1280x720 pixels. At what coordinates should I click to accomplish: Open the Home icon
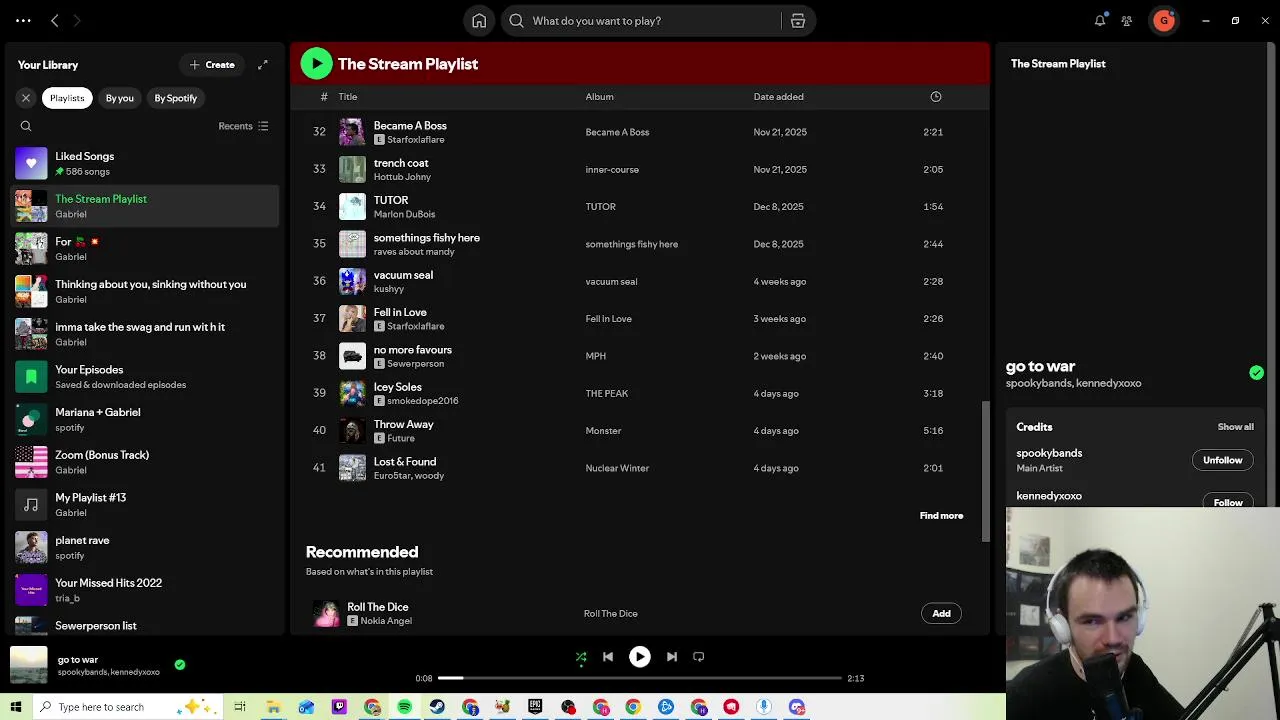click(x=479, y=20)
